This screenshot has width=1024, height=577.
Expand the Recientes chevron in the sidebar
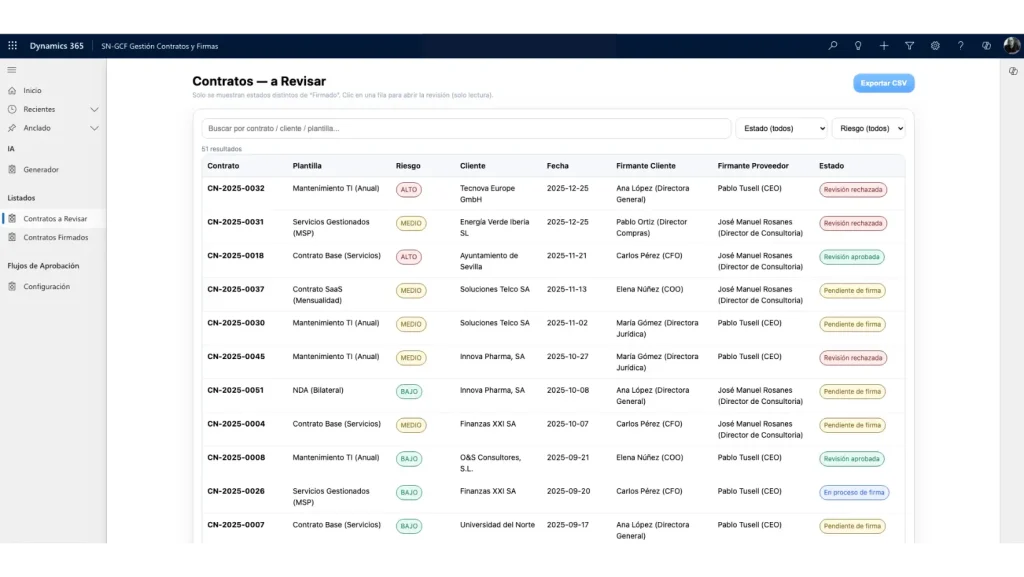coord(94,109)
